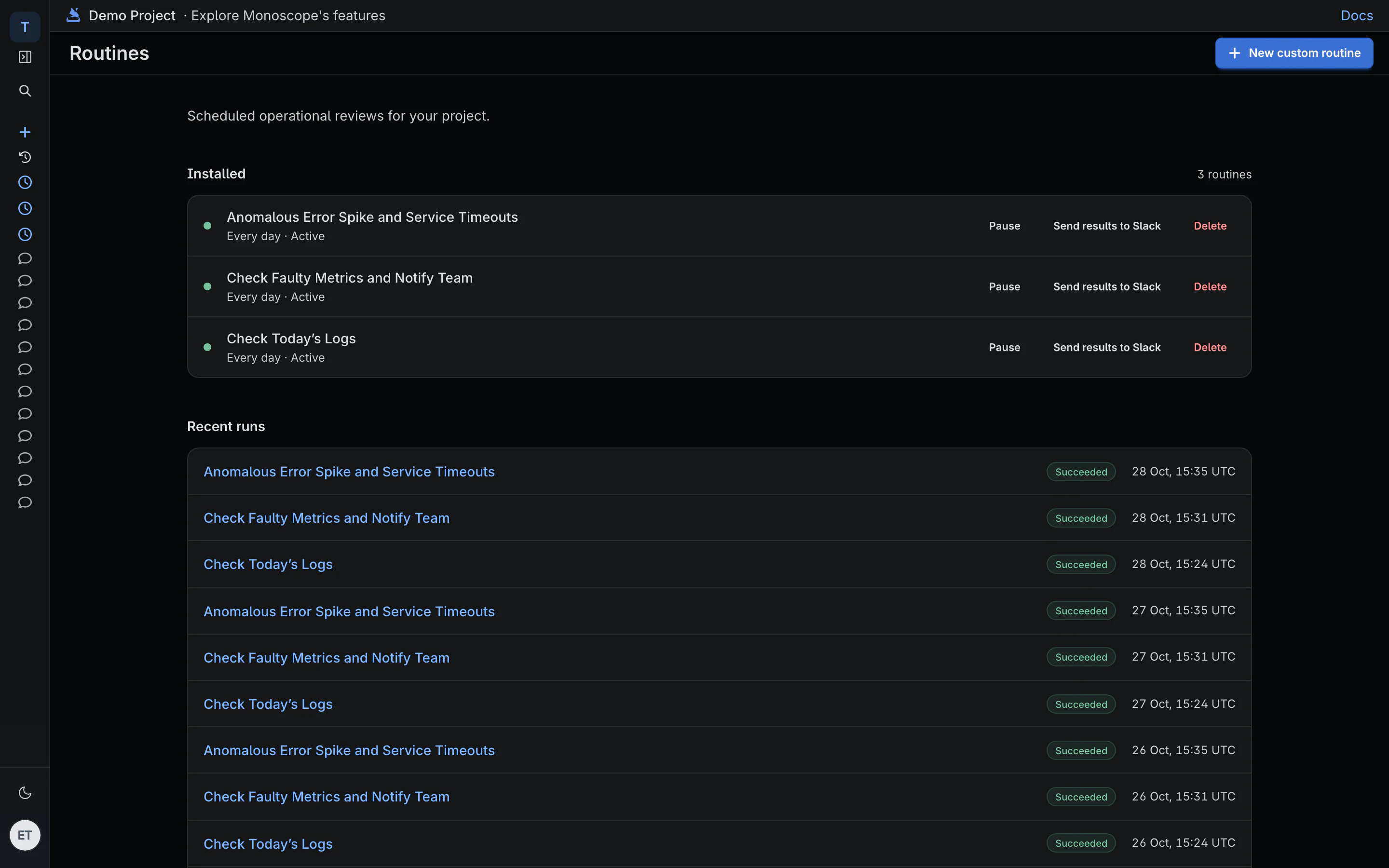Image resolution: width=1389 pixels, height=868 pixels.
Task: Send Check Faulty Metrics results to Slack
Action: [1106, 286]
